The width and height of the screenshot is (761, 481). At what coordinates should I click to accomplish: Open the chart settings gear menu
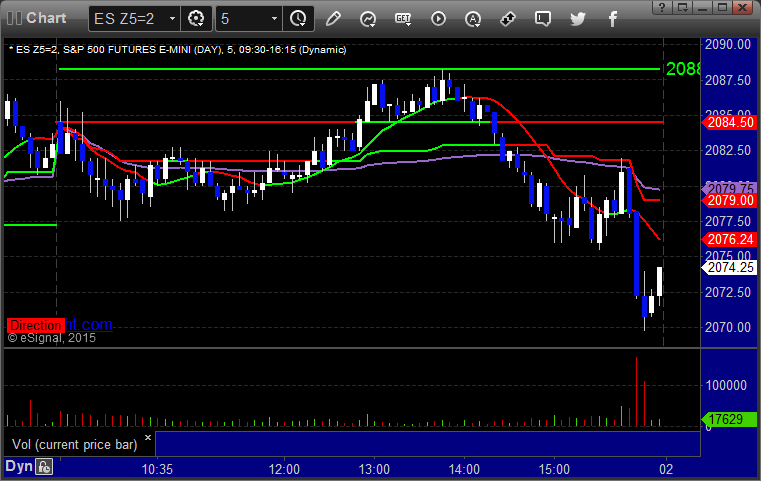196,19
